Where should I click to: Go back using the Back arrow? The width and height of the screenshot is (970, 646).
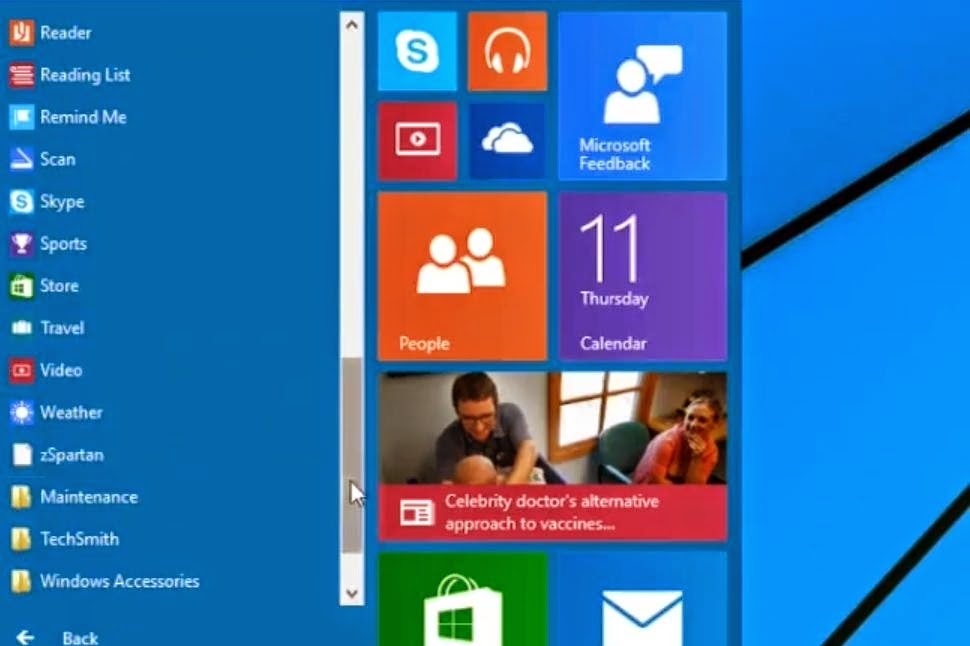point(25,637)
